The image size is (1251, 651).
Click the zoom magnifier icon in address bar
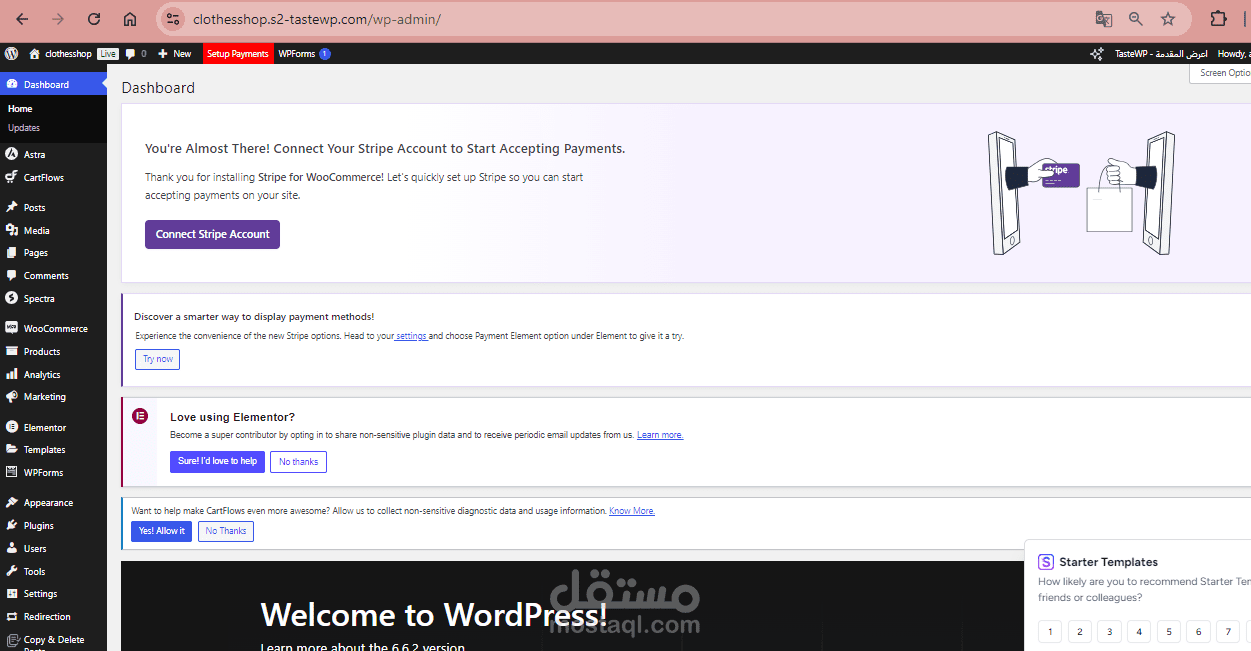[x=1136, y=19]
